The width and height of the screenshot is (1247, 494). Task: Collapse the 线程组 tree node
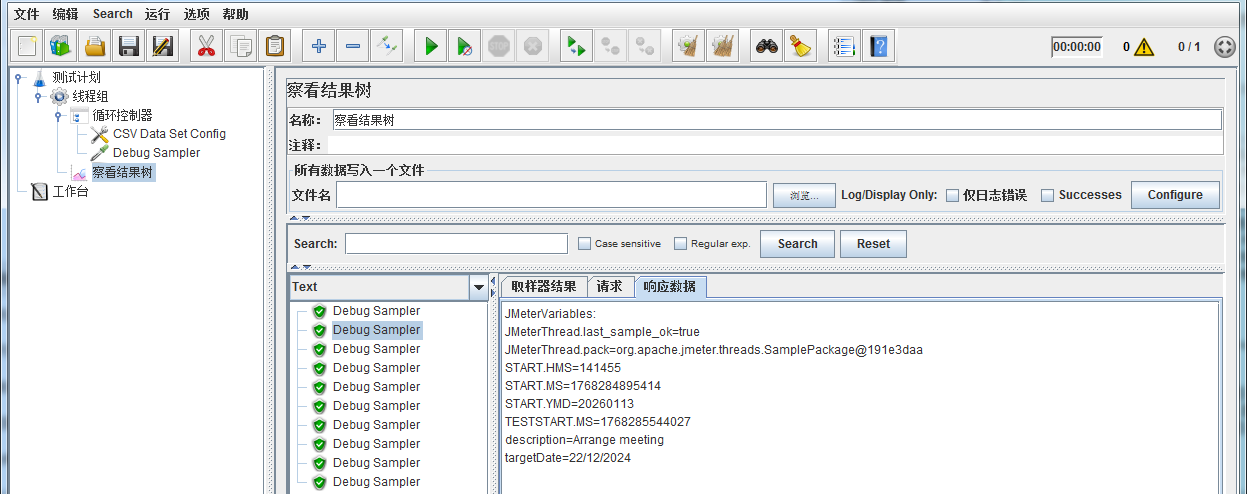point(38,97)
